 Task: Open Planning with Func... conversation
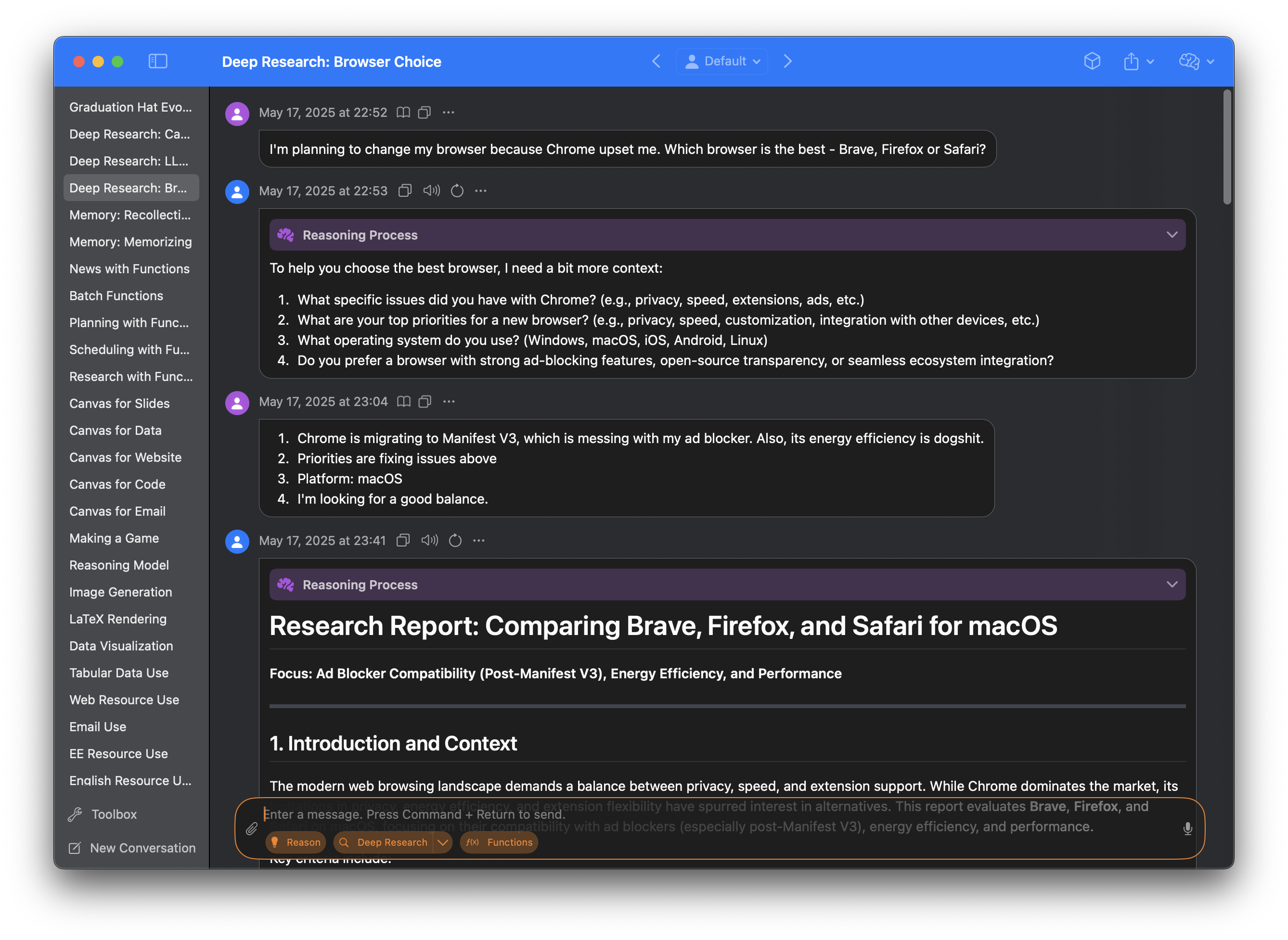[131, 323]
